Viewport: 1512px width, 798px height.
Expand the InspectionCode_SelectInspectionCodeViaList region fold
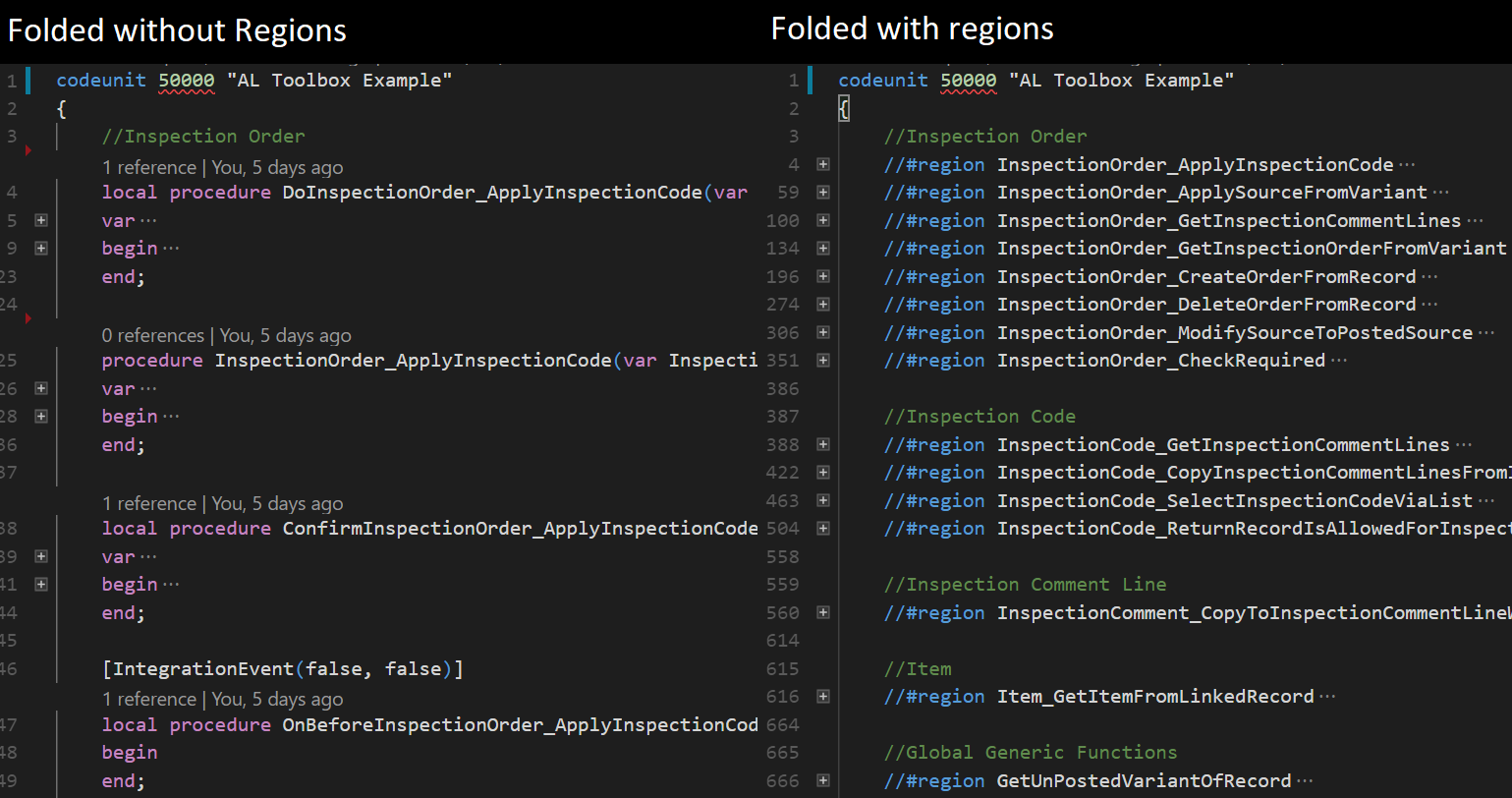coord(823,501)
